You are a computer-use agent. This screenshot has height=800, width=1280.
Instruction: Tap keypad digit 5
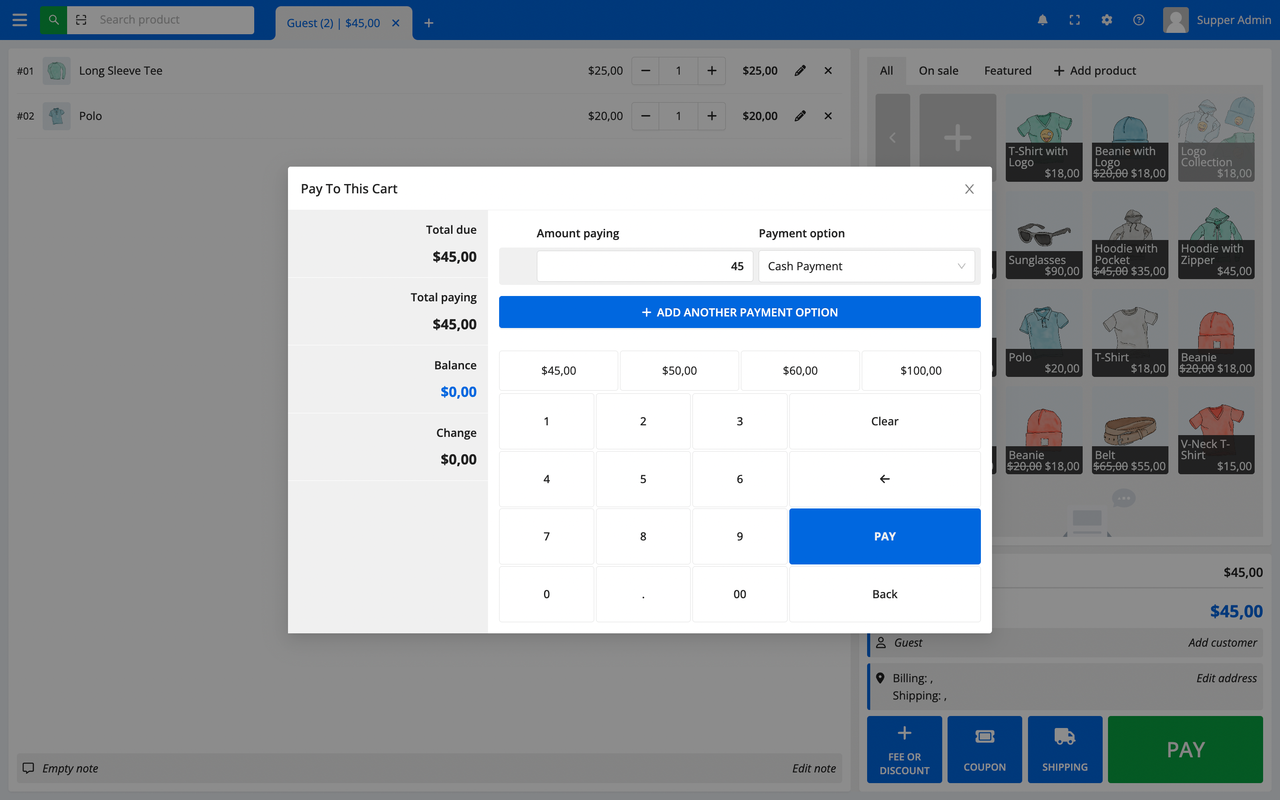[x=643, y=479]
